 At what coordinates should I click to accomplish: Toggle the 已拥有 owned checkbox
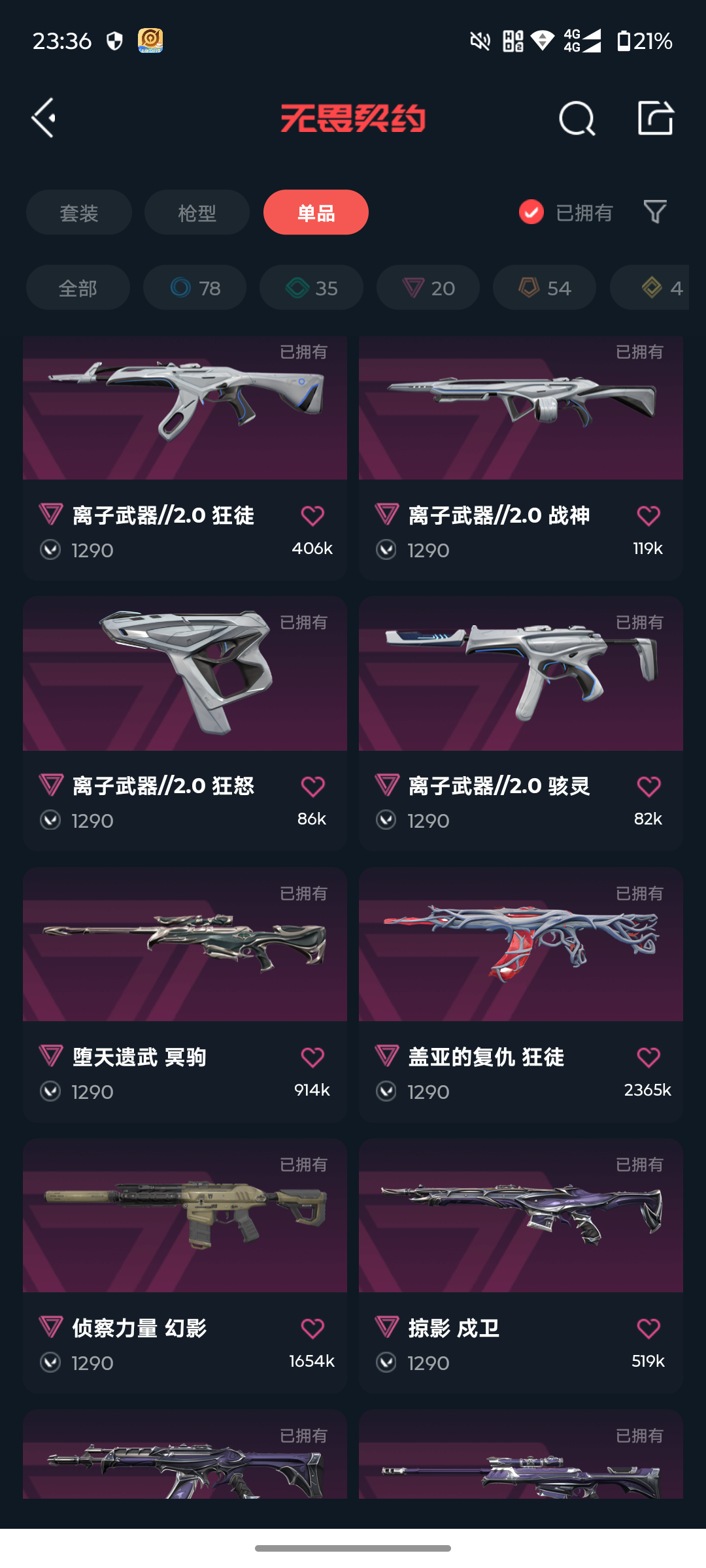(x=531, y=212)
